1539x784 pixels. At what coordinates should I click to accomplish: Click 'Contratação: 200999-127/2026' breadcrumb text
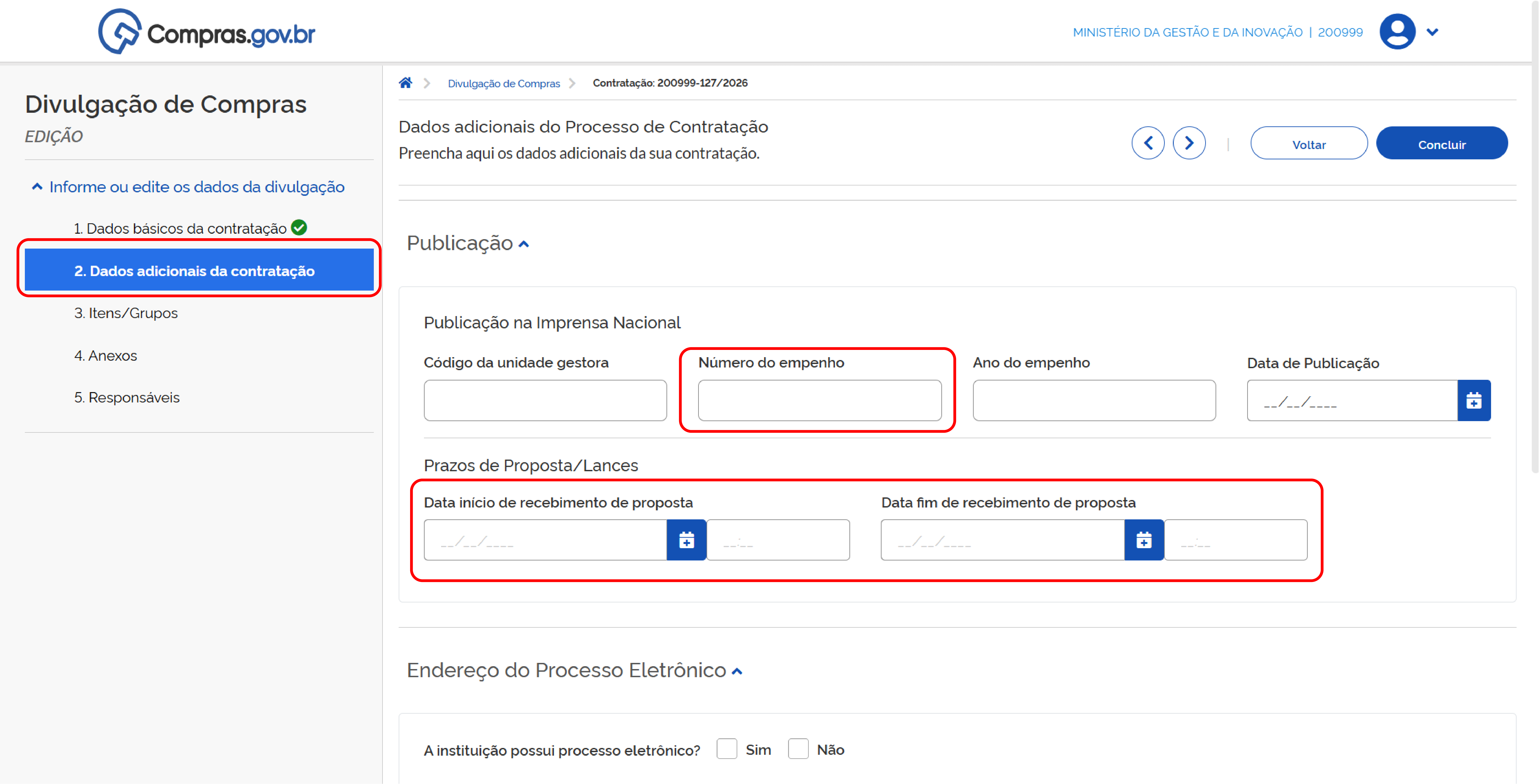tap(670, 83)
